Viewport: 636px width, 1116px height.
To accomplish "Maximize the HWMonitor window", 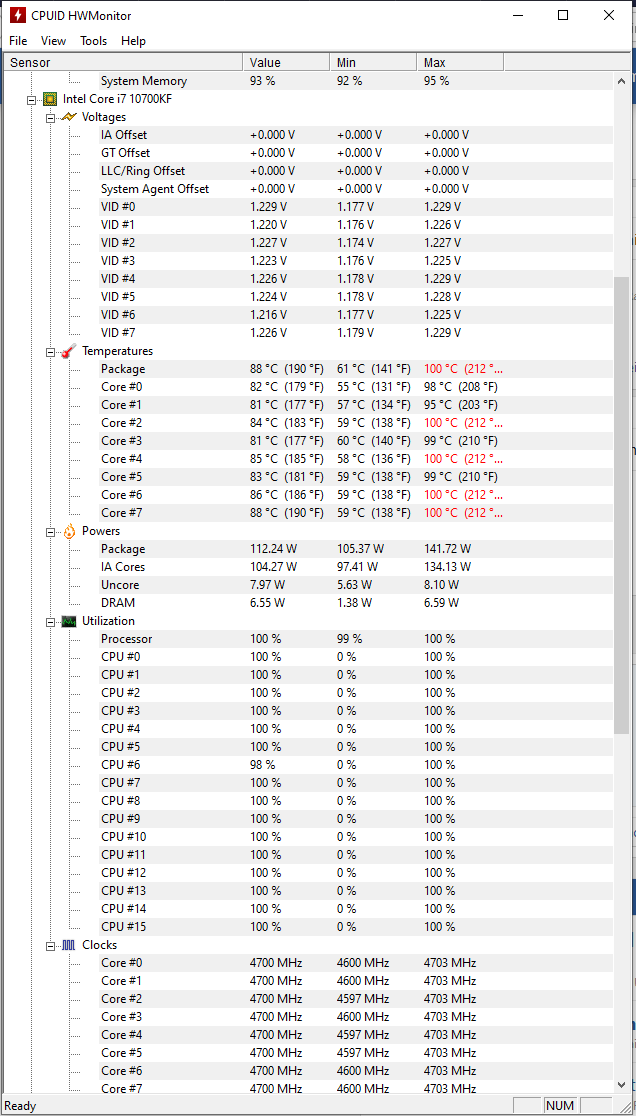I will pyautogui.click(x=563, y=15).
